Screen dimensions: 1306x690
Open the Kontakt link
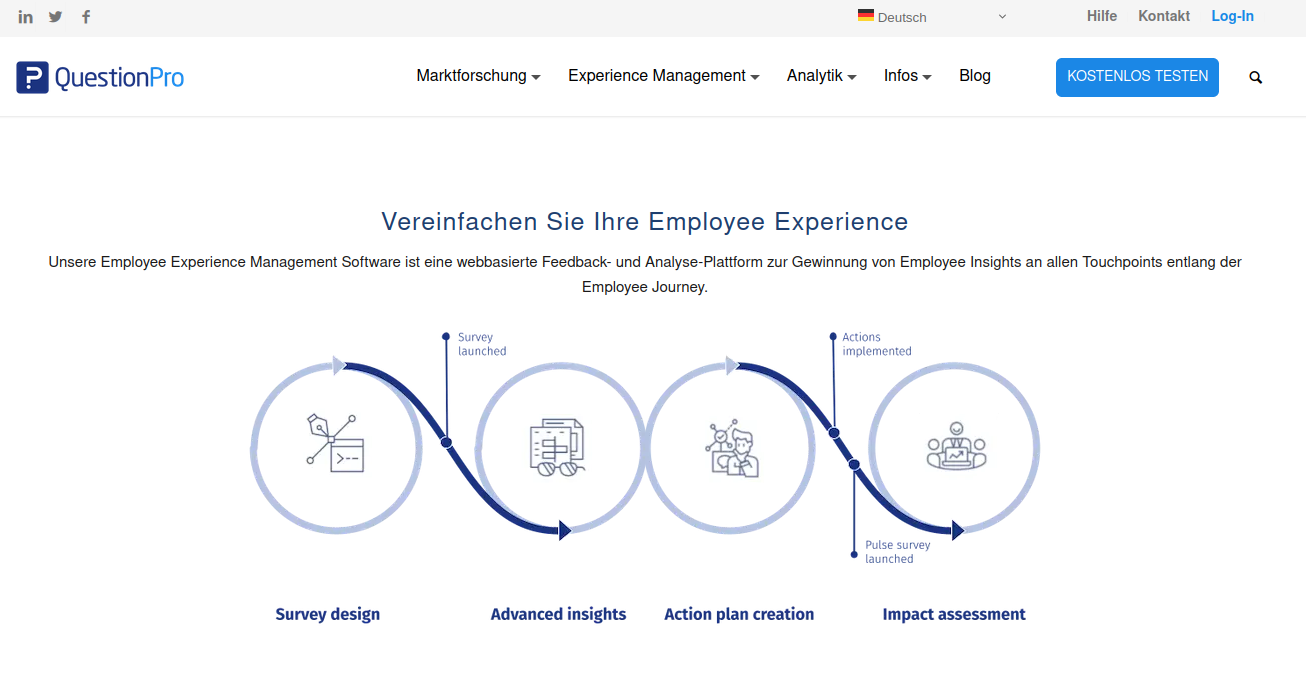point(1164,16)
